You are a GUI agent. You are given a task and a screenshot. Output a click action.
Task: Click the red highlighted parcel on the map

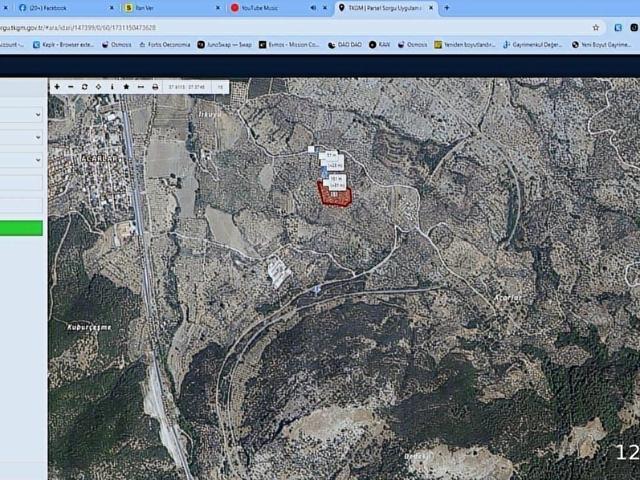pyautogui.click(x=334, y=196)
